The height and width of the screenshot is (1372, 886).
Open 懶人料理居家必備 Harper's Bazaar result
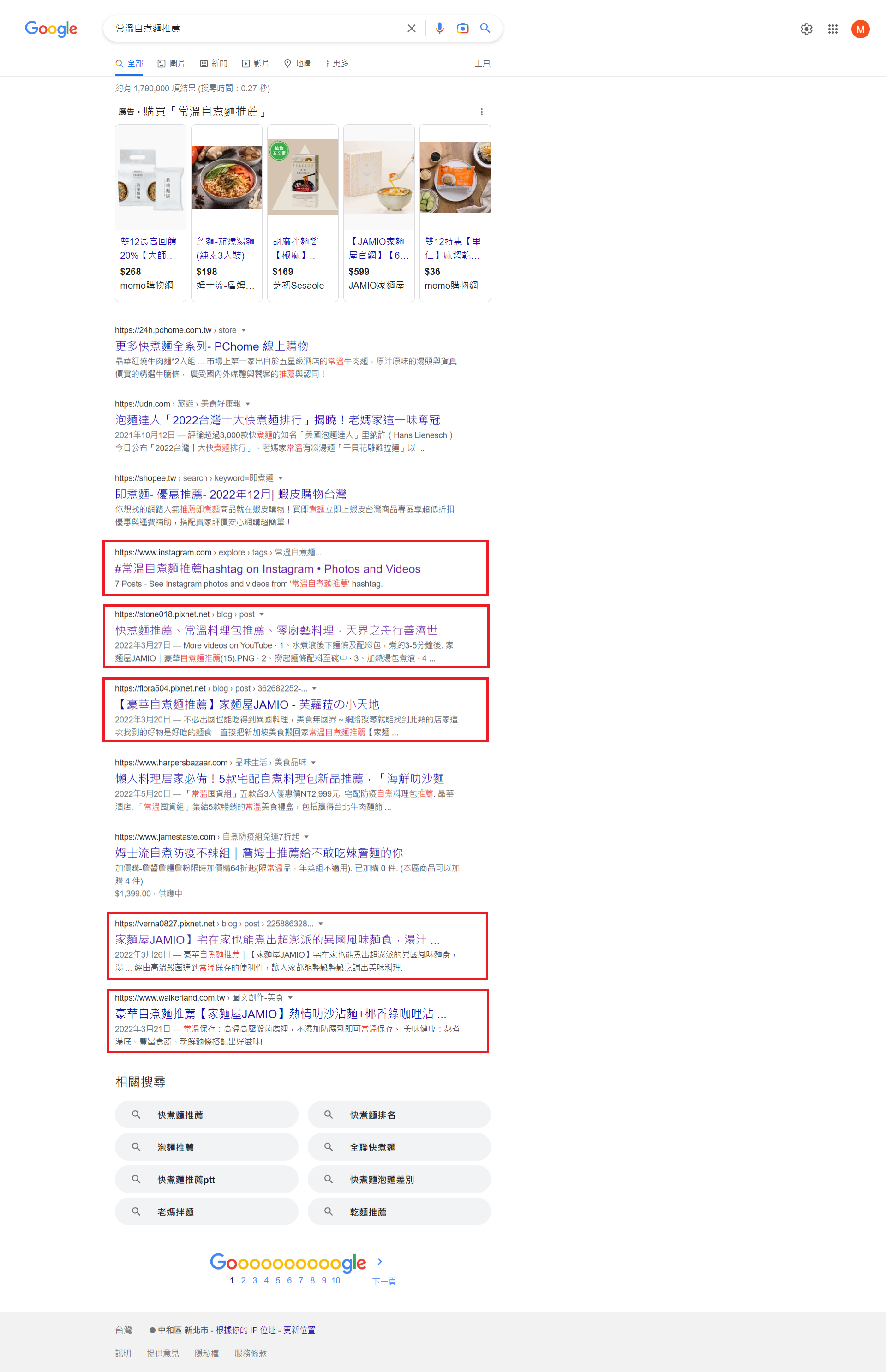pos(280,779)
